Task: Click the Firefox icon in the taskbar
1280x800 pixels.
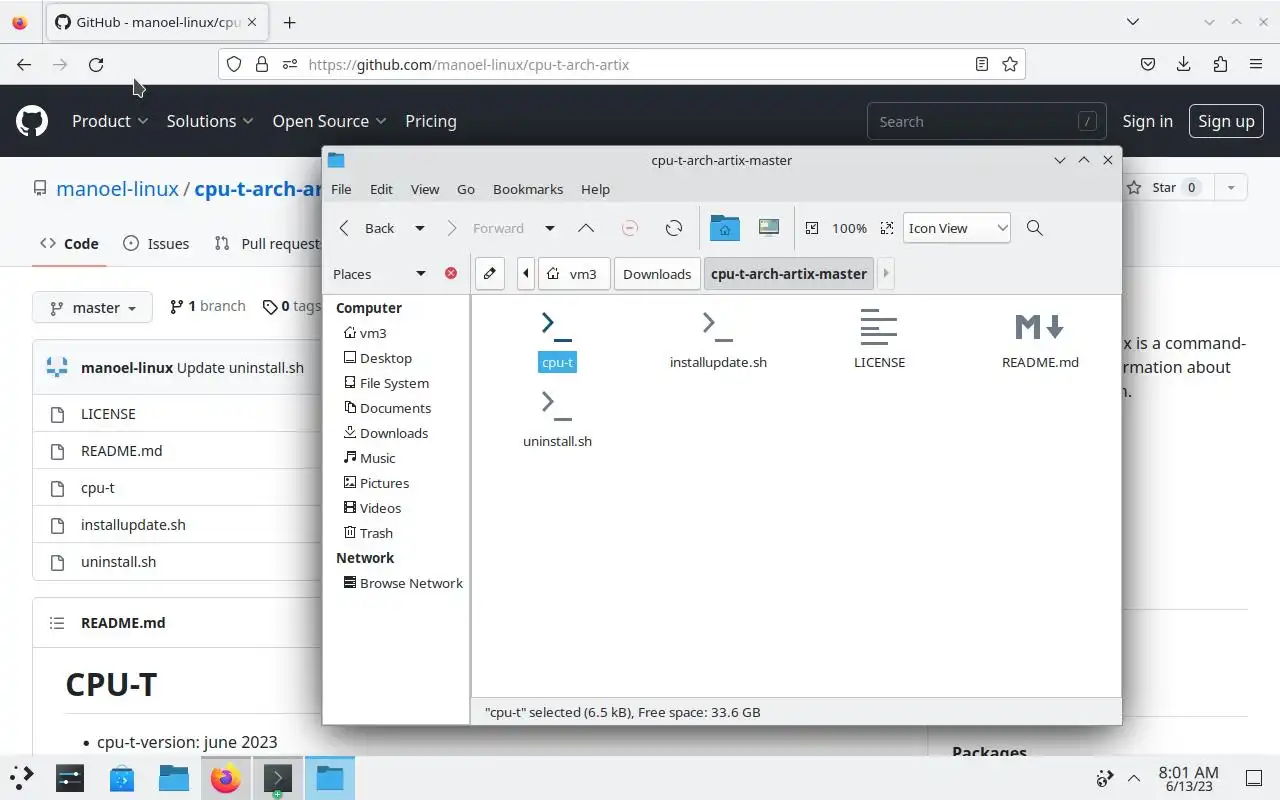Action: (225, 778)
